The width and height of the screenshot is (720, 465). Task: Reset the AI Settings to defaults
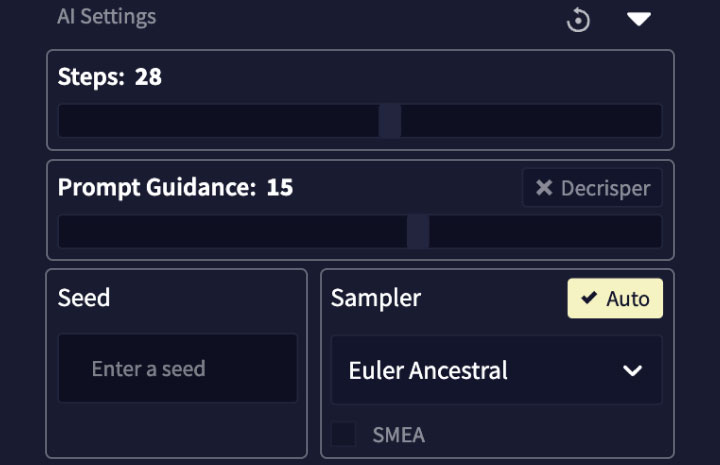point(578,19)
